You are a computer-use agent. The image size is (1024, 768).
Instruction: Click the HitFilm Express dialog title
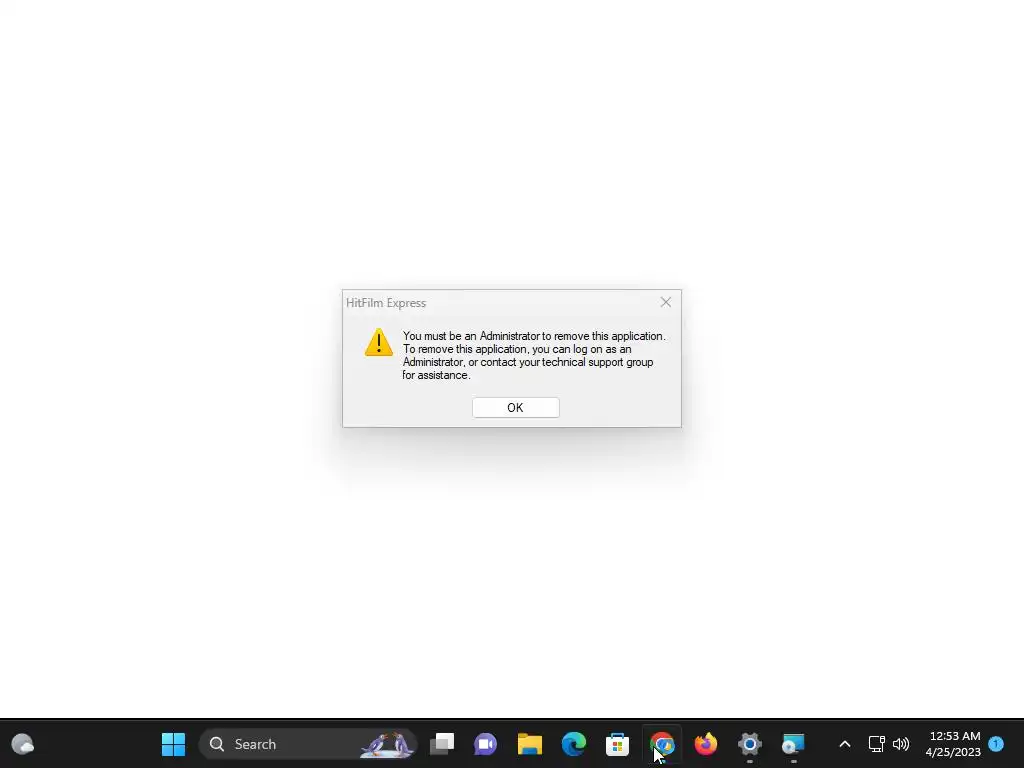pyautogui.click(x=386, y=303)
